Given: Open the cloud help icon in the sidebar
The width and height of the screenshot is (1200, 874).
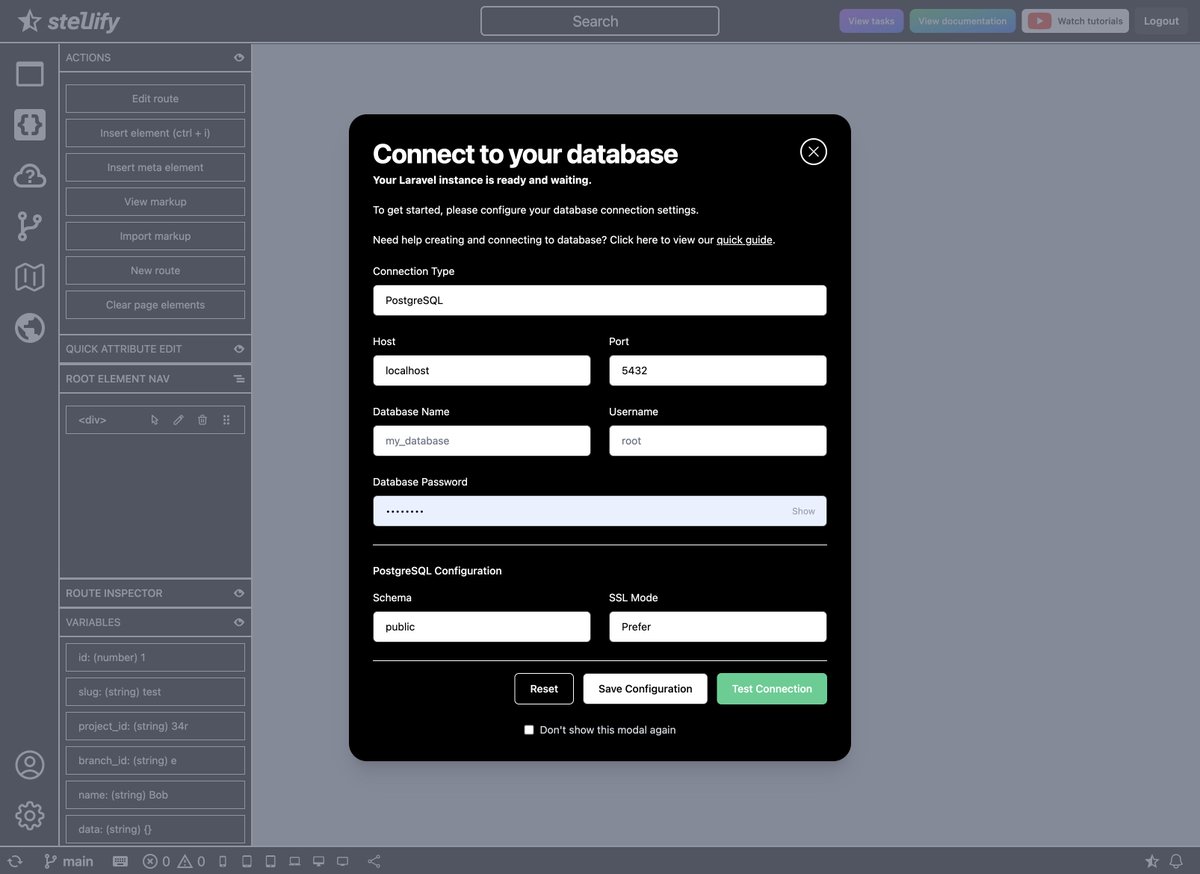Looking at the screenshot, I should point(29,175).
